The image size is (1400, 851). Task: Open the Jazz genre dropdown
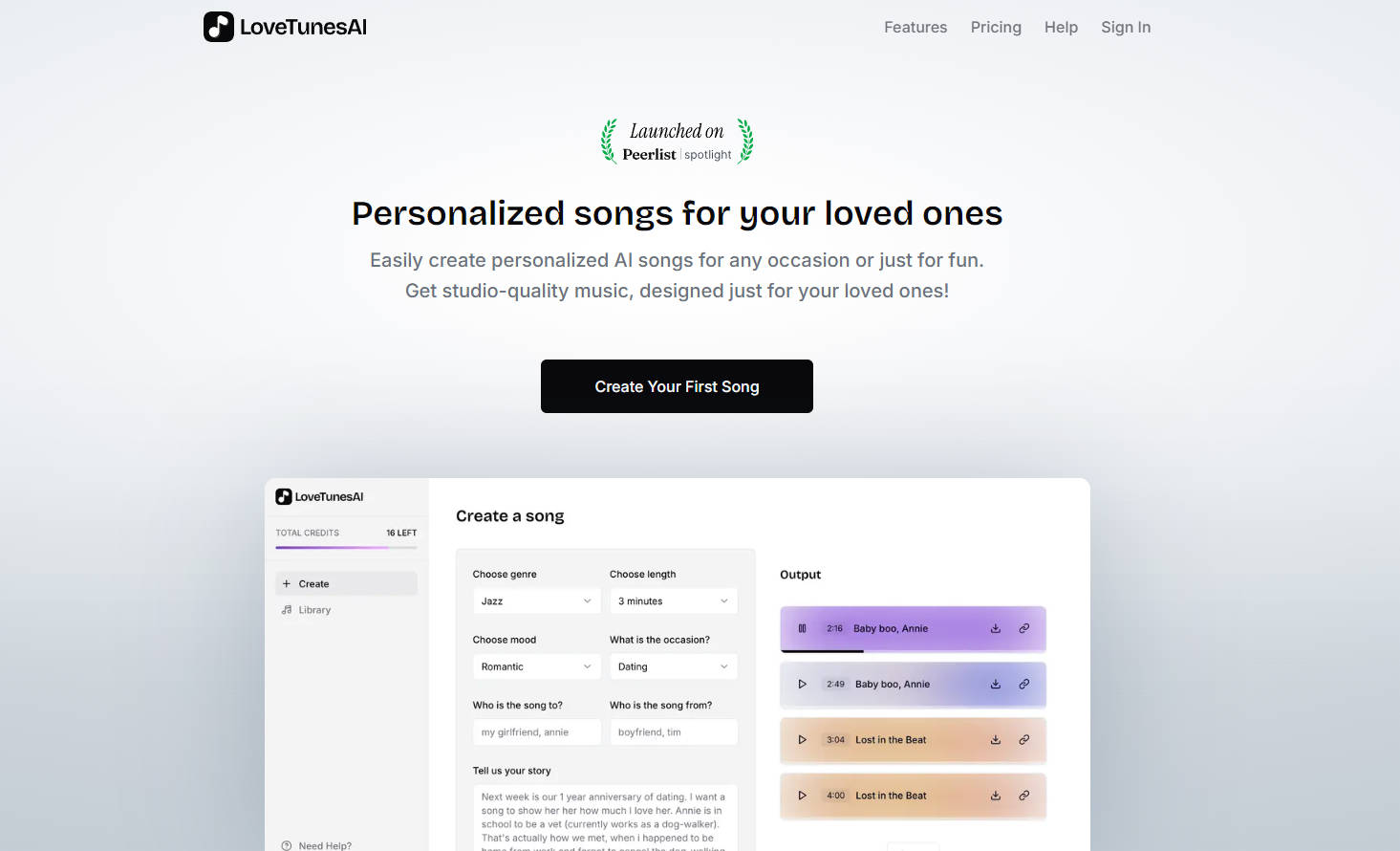click(536, 601)
